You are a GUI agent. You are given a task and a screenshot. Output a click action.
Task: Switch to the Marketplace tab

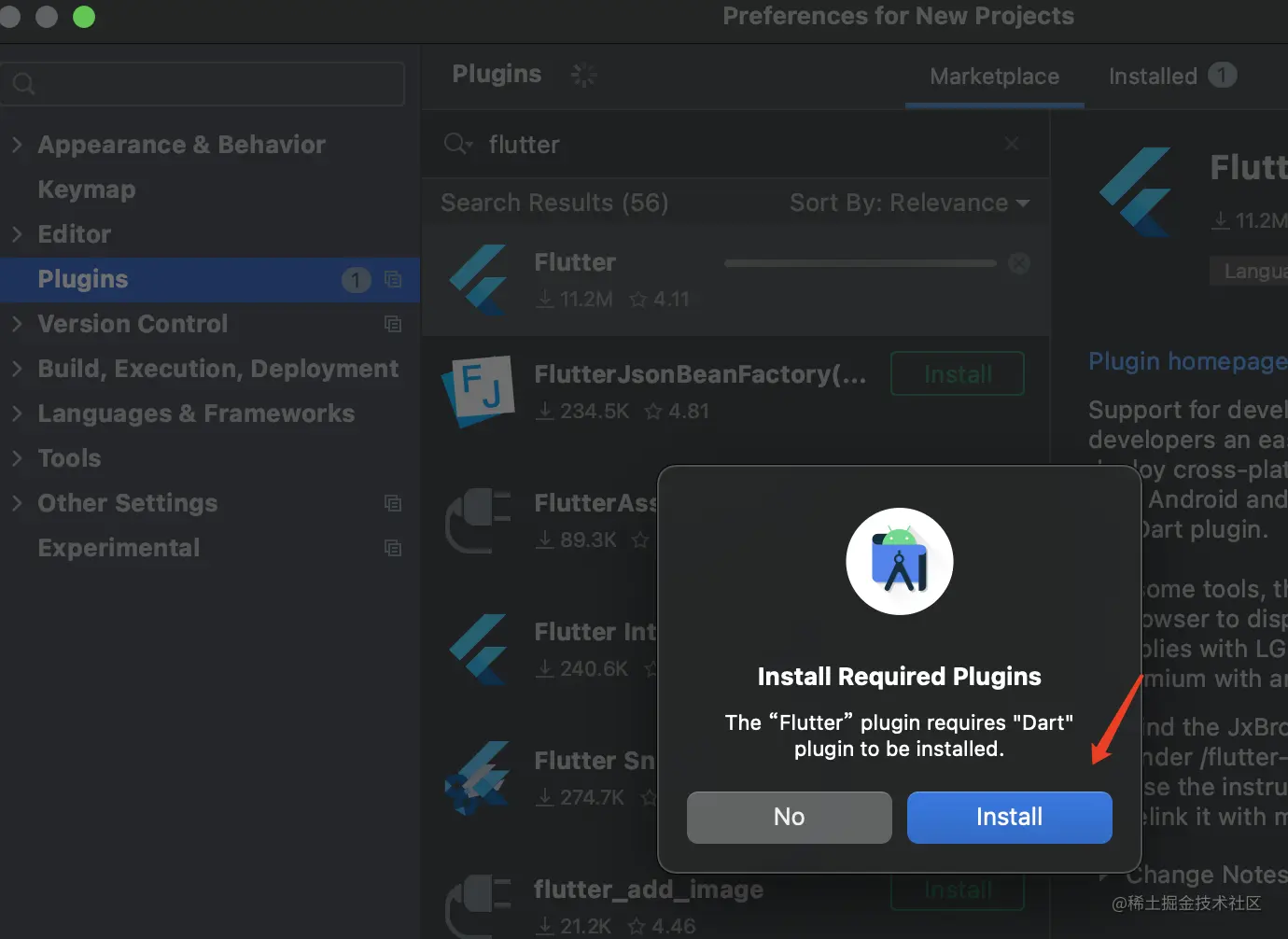pyautogui.click(x=994, y=77)
